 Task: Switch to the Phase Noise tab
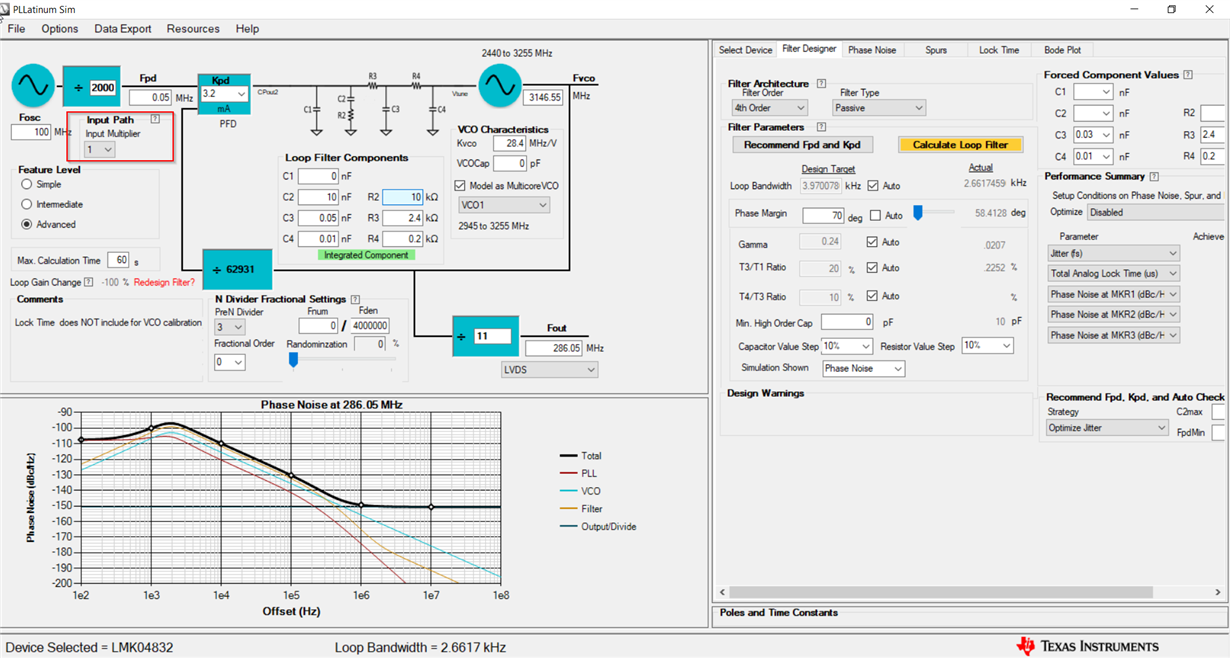tap(872, 50)
